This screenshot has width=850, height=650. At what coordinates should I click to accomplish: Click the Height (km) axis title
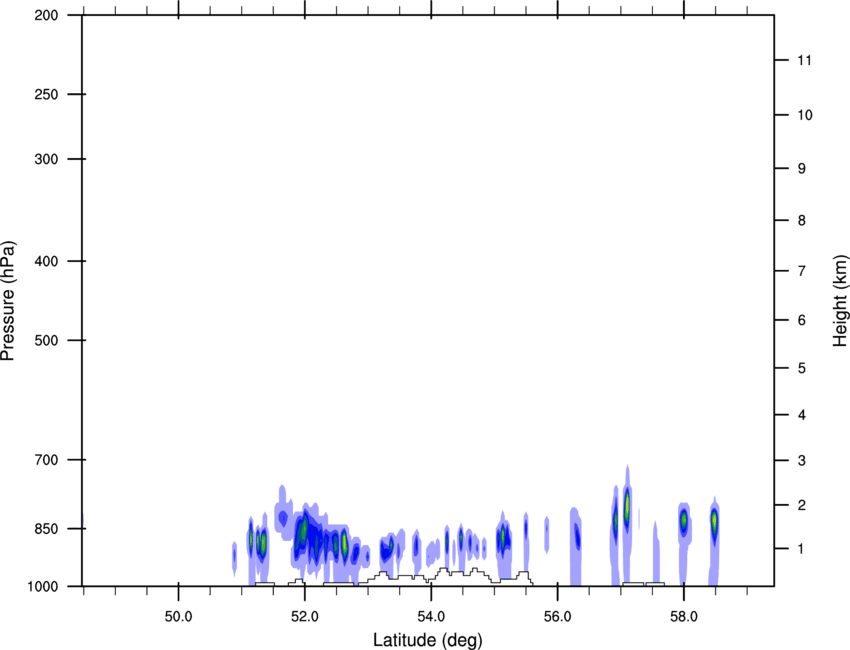click(x=840, y=300)
